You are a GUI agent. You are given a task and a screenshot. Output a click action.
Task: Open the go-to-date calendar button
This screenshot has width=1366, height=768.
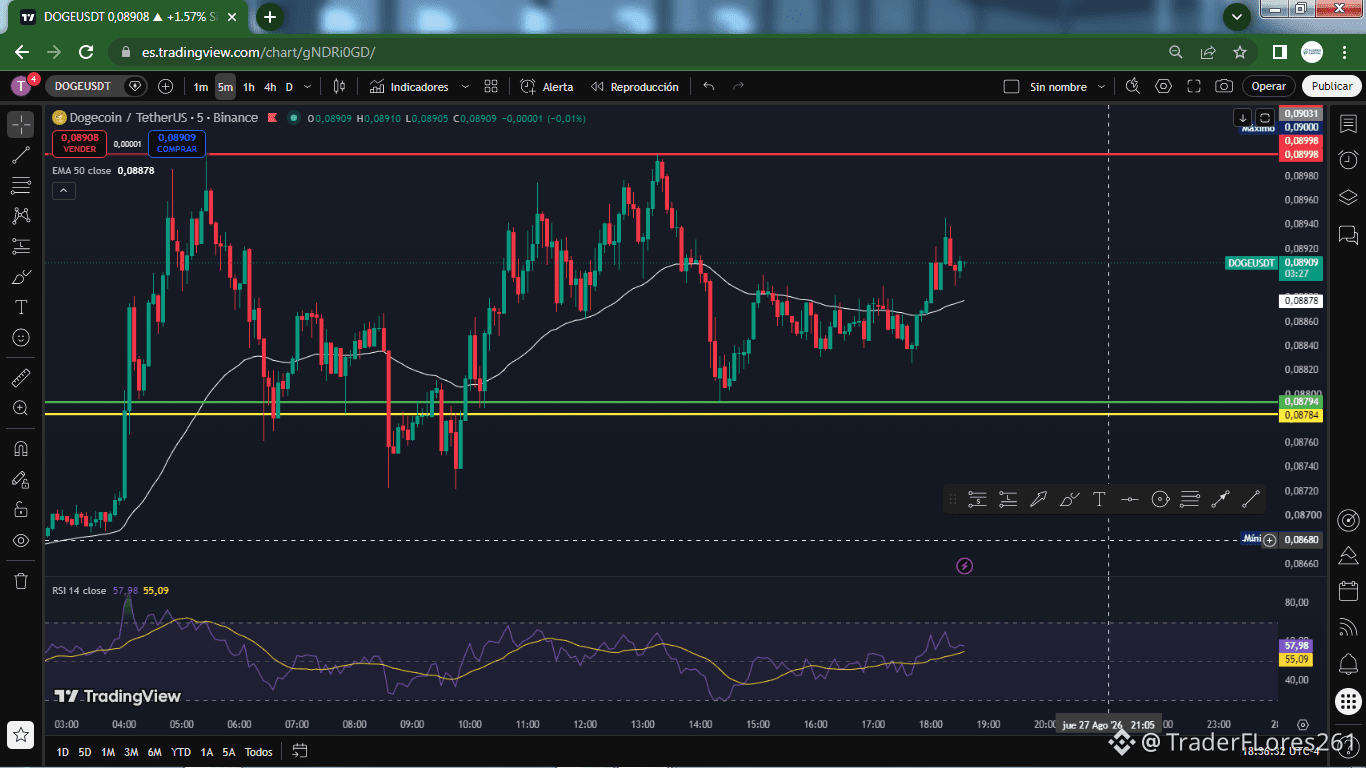(x=299, y=751)
